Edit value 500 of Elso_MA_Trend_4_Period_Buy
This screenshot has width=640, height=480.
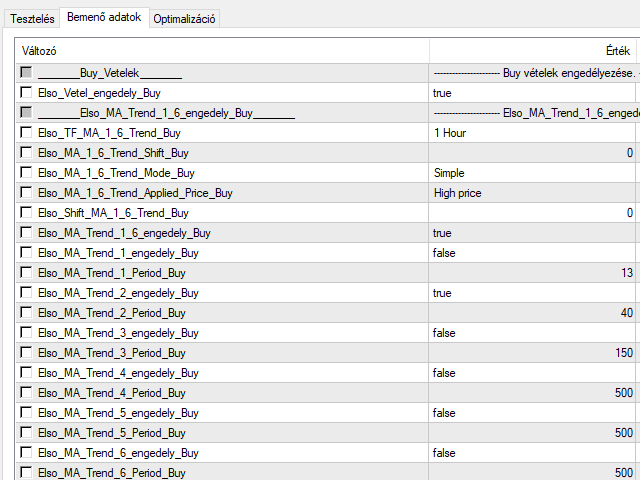point(532,393)
